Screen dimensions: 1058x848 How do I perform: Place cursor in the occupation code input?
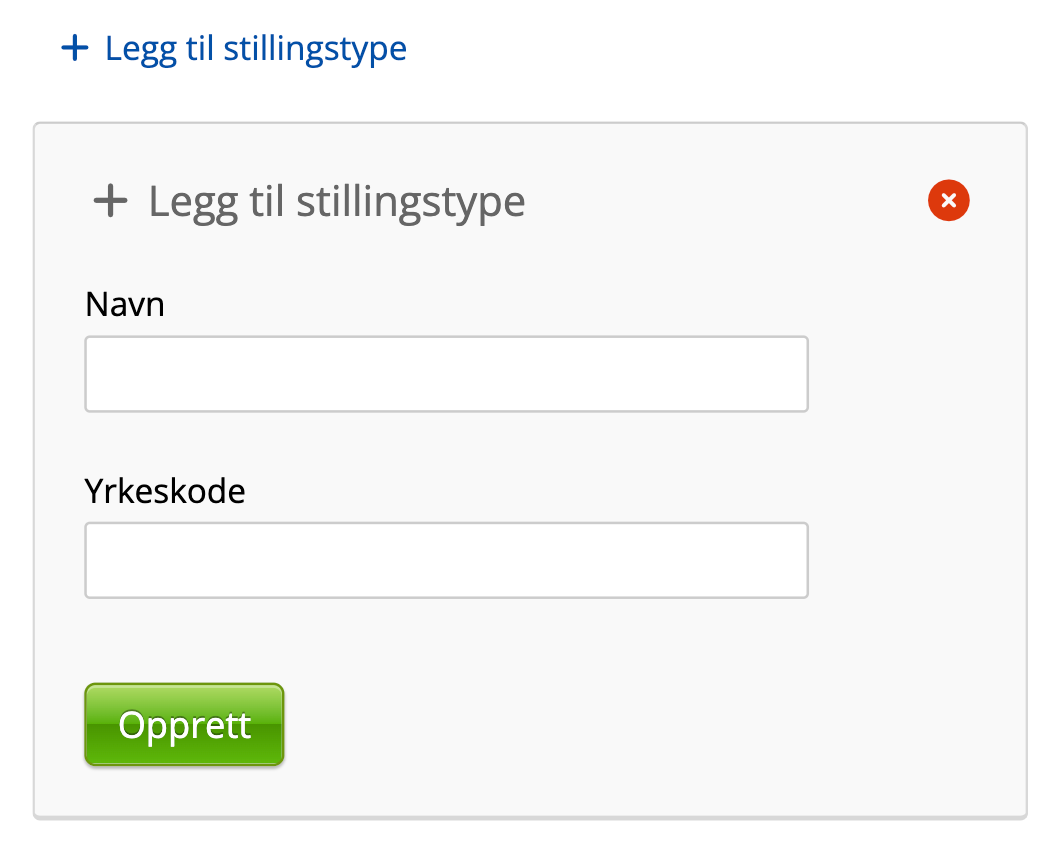446,560
